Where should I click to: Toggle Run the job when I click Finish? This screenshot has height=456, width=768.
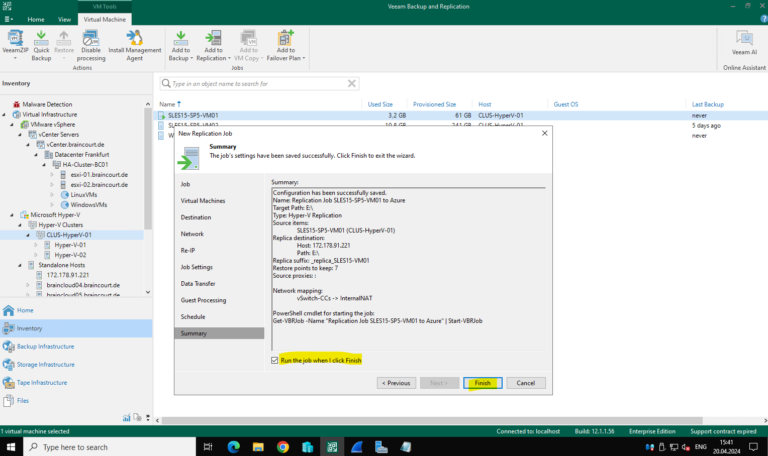coord(274,360)
